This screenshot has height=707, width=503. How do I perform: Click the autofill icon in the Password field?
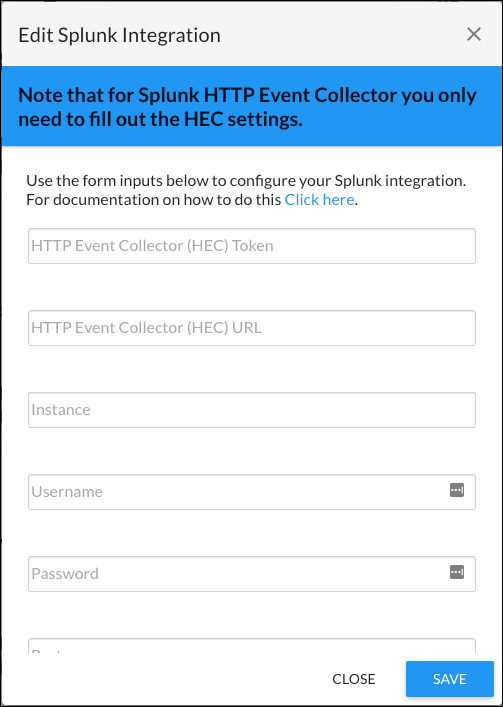point(457,572)
